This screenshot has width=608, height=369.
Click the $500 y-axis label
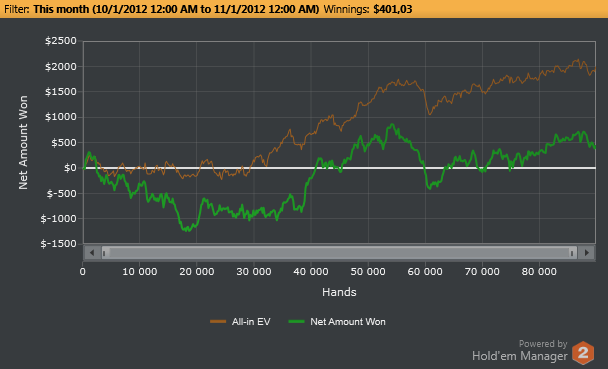pyautogui.click(x=64, y=143)
